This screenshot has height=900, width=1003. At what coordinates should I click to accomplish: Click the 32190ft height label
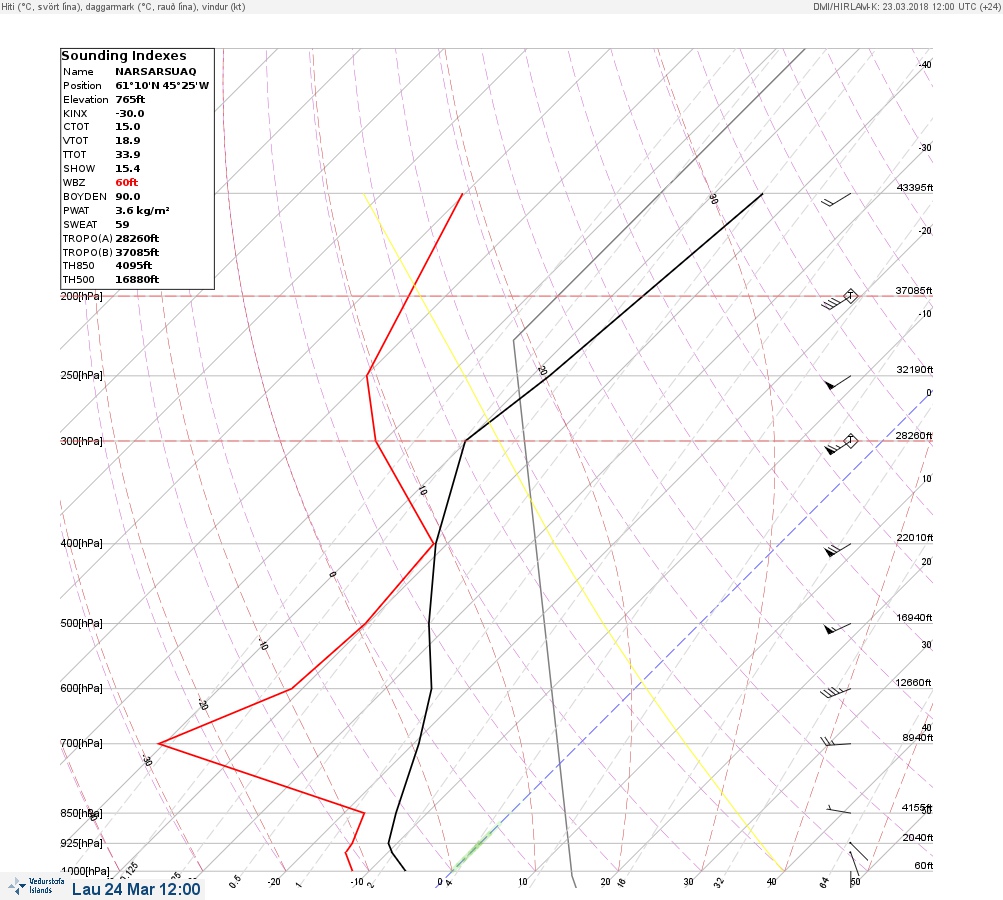click(915, 370)
